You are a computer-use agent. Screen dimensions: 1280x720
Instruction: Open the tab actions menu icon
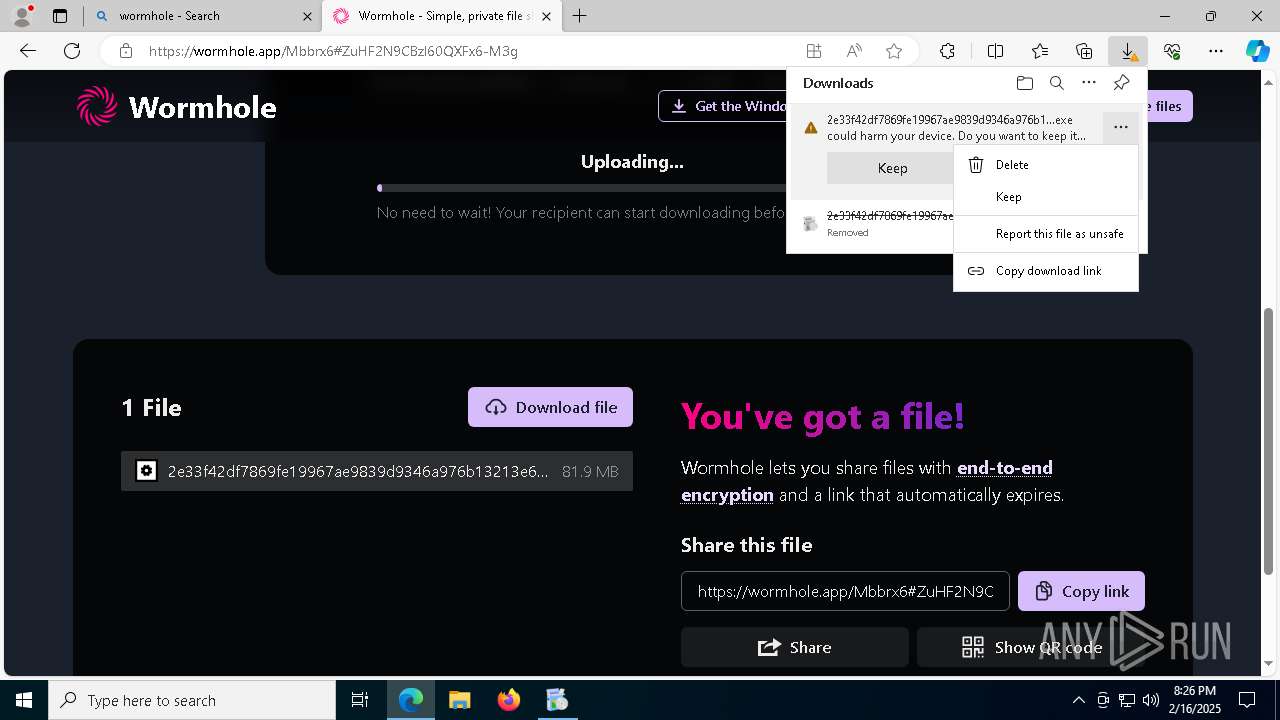tap(60, 16)
